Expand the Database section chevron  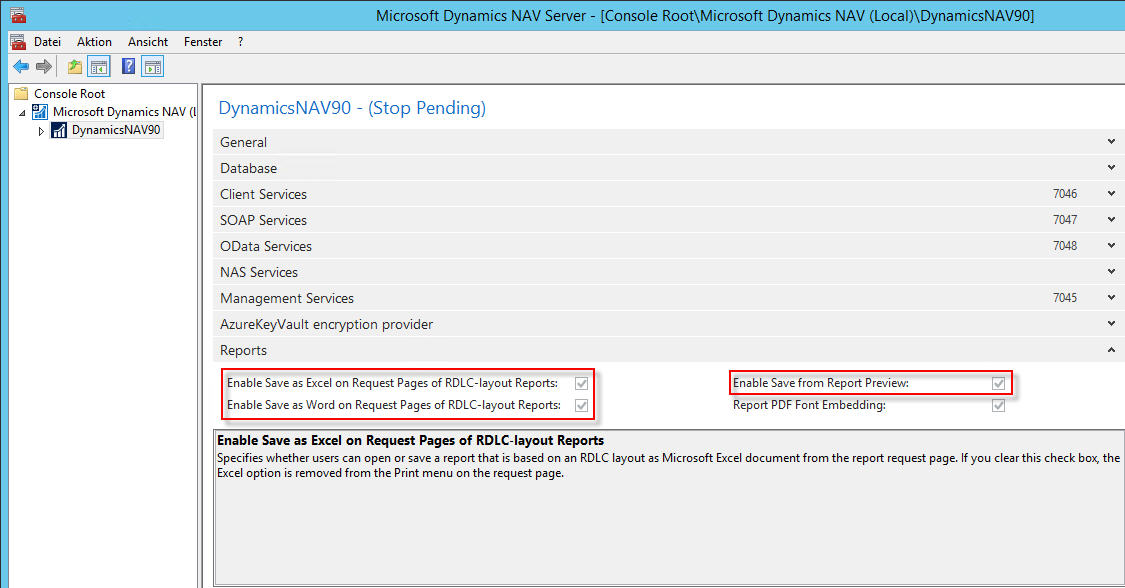pos(1111,168)
